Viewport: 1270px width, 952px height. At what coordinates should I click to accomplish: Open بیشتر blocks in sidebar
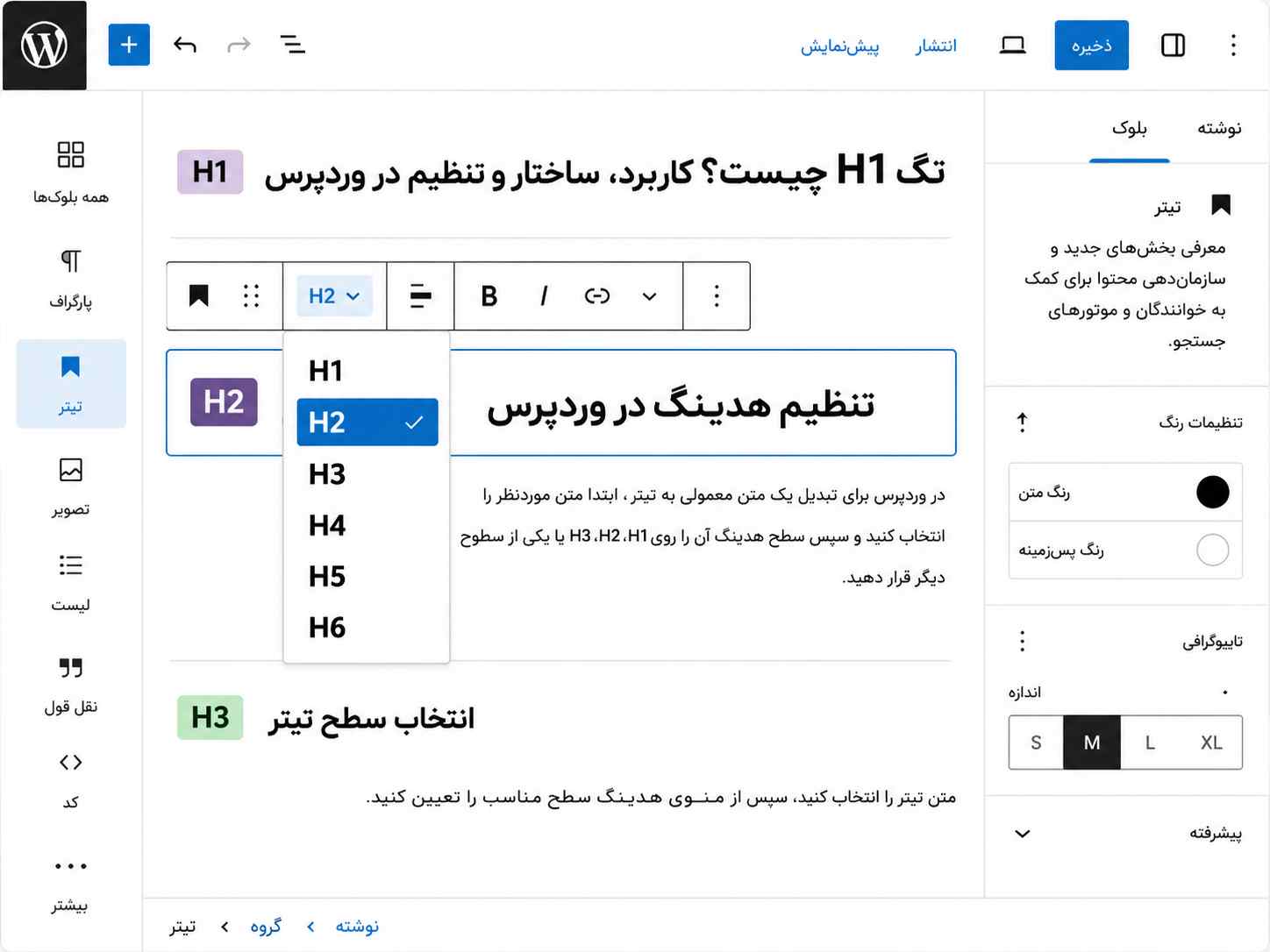71,884
